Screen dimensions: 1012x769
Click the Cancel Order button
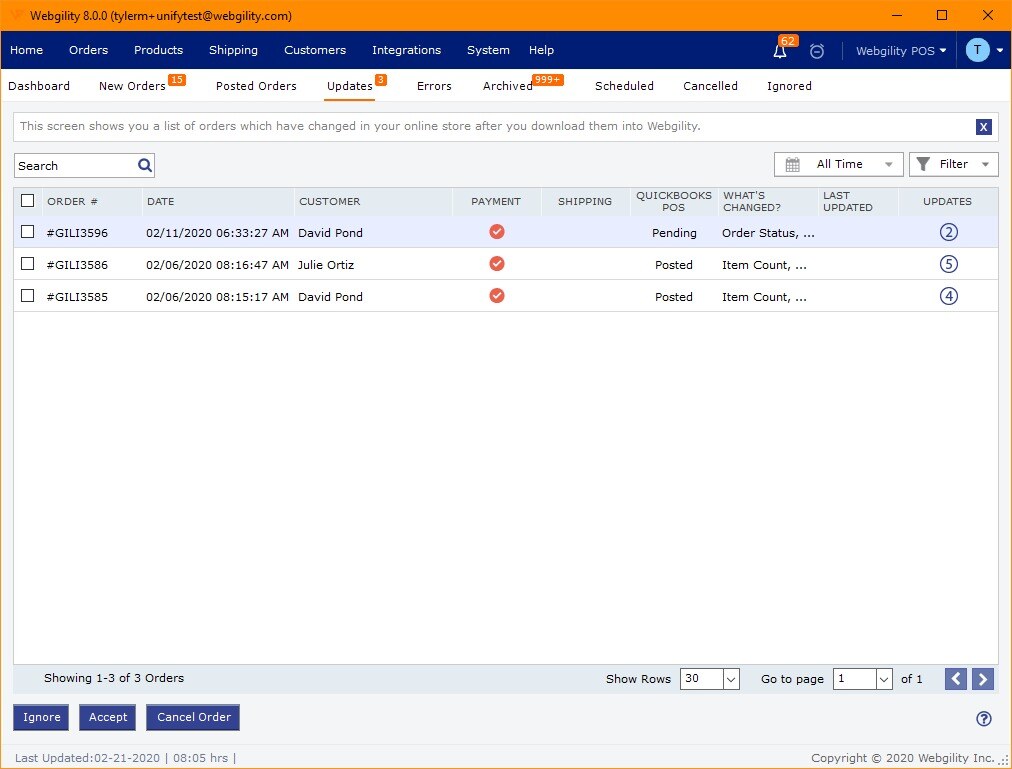(x=194, y=717)
